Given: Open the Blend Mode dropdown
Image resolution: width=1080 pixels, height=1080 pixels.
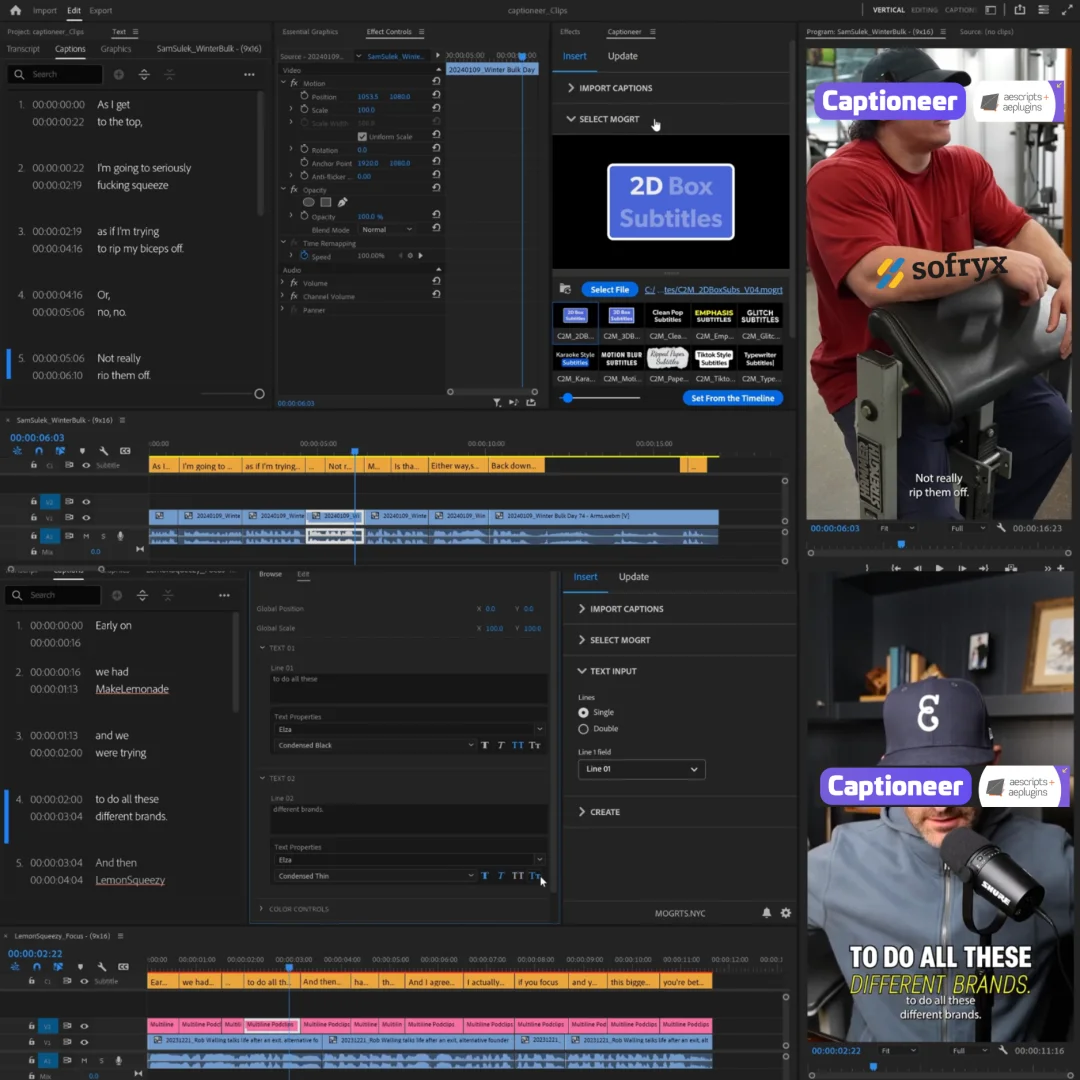Looking at the screenshot, I should [x=387, y=229].
